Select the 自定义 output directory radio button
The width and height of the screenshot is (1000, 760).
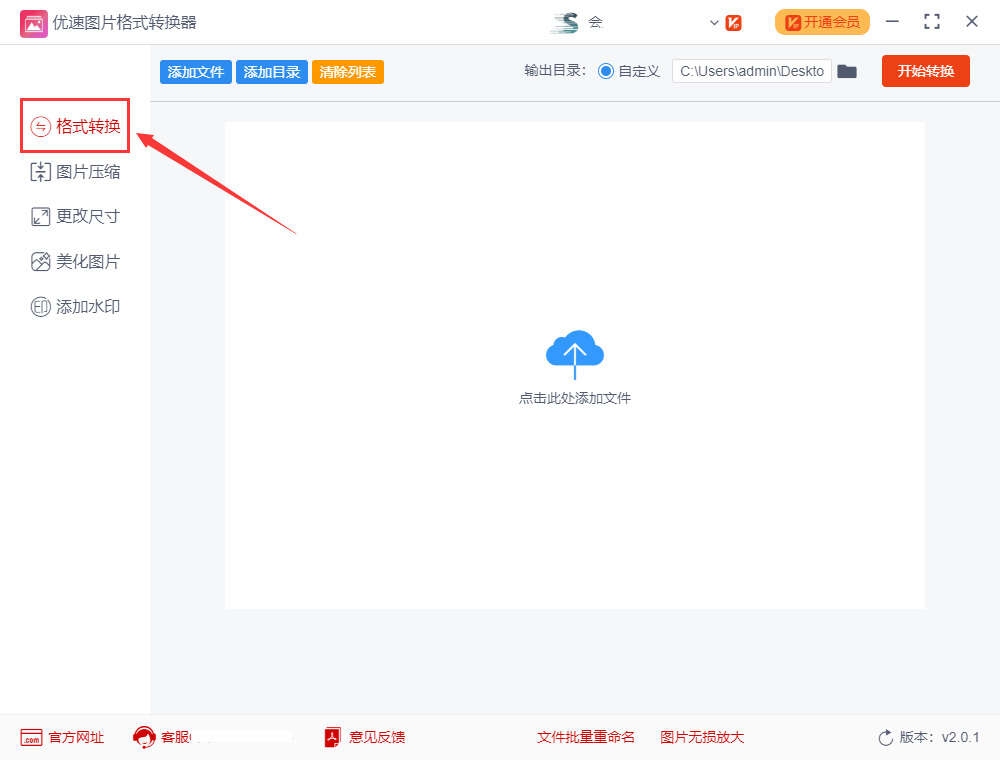pos(606,71)
